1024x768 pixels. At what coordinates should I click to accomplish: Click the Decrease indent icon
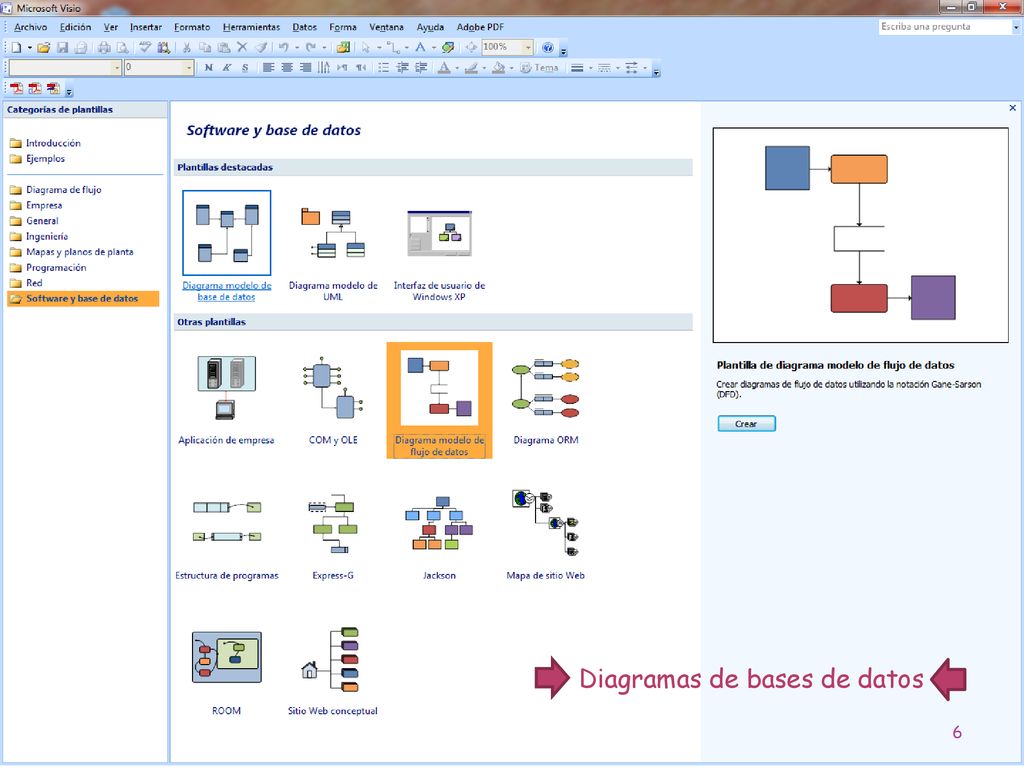pos(402,67)
